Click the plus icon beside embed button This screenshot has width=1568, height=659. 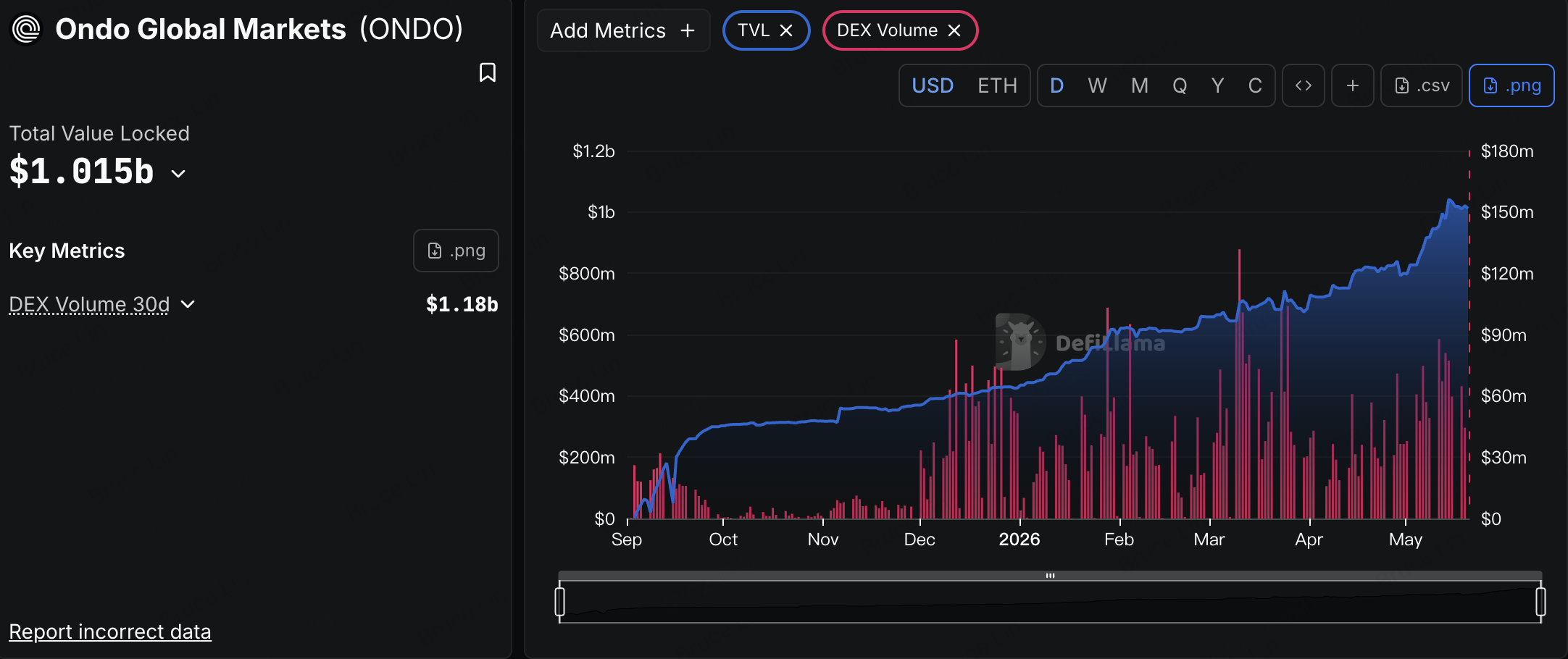pos(1353,85)
